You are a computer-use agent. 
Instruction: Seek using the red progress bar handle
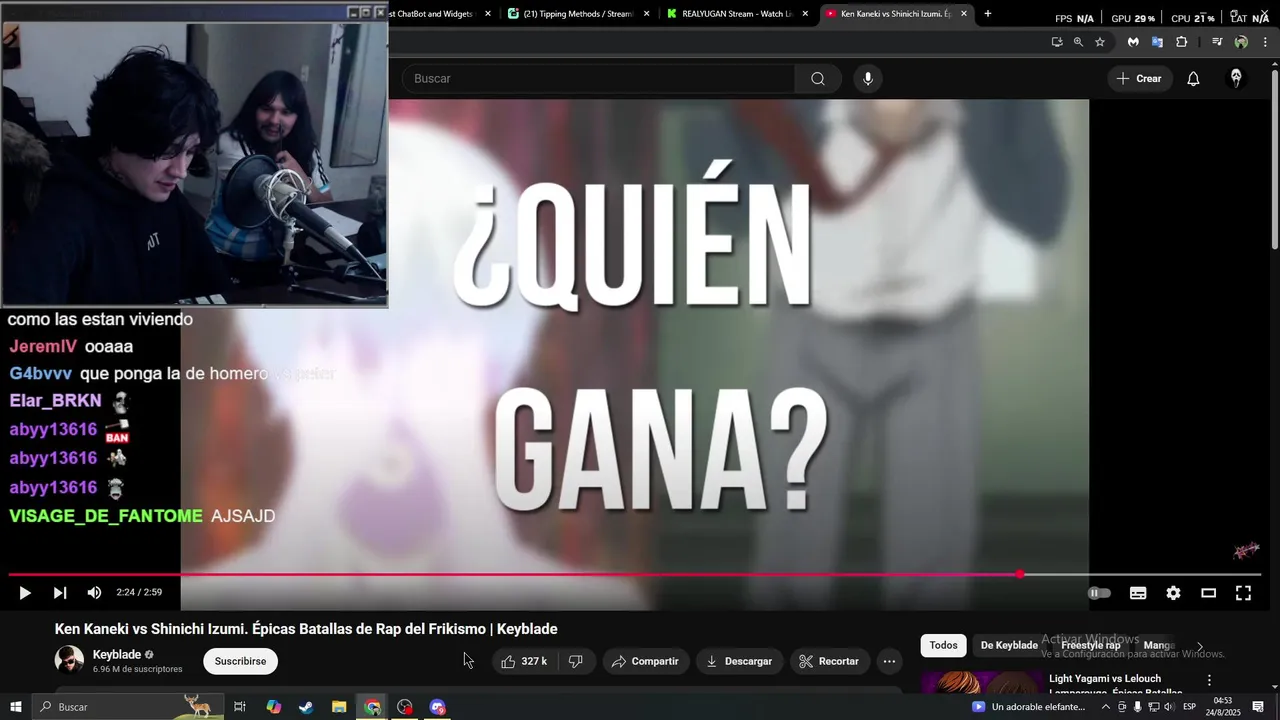coord(1019,574)
